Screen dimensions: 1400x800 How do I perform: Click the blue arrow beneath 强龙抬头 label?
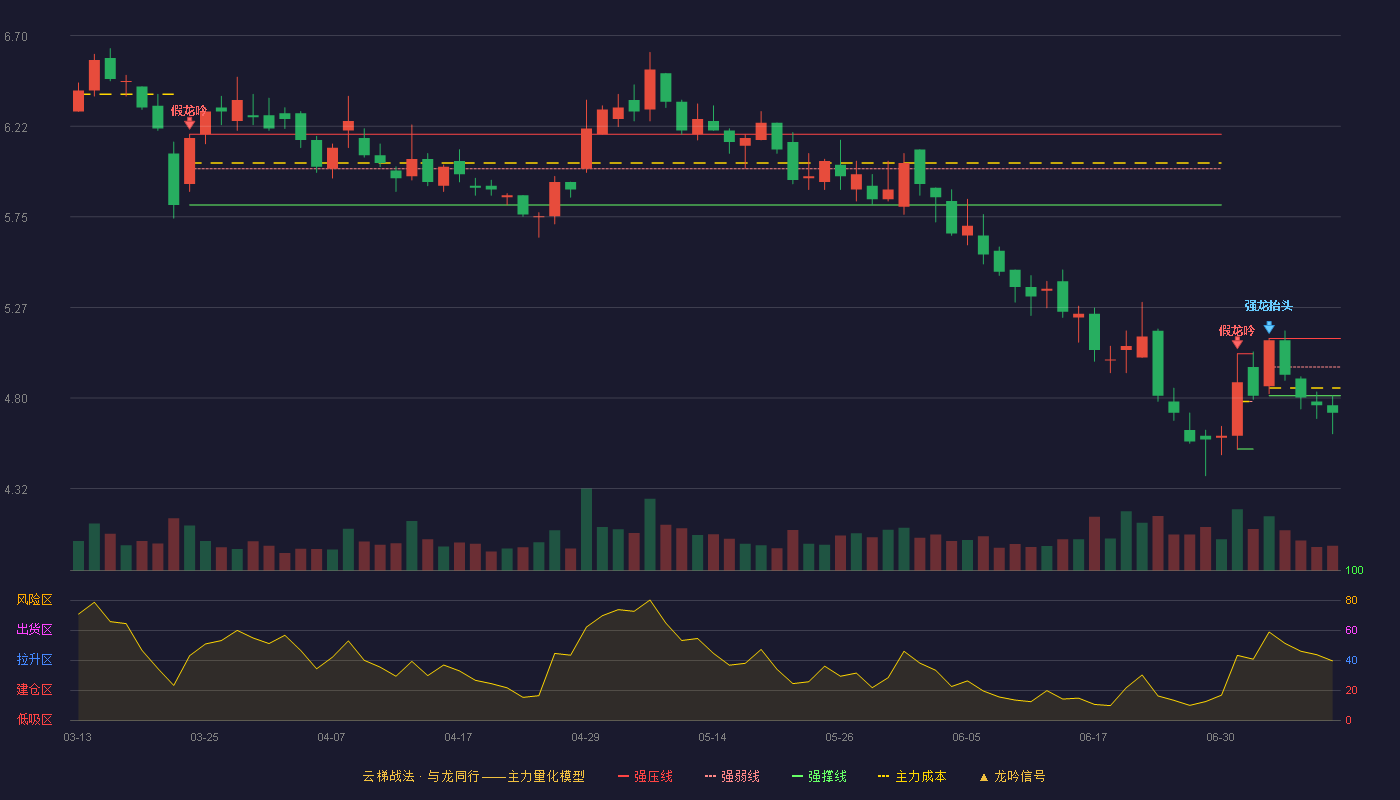pos(1269,327)
